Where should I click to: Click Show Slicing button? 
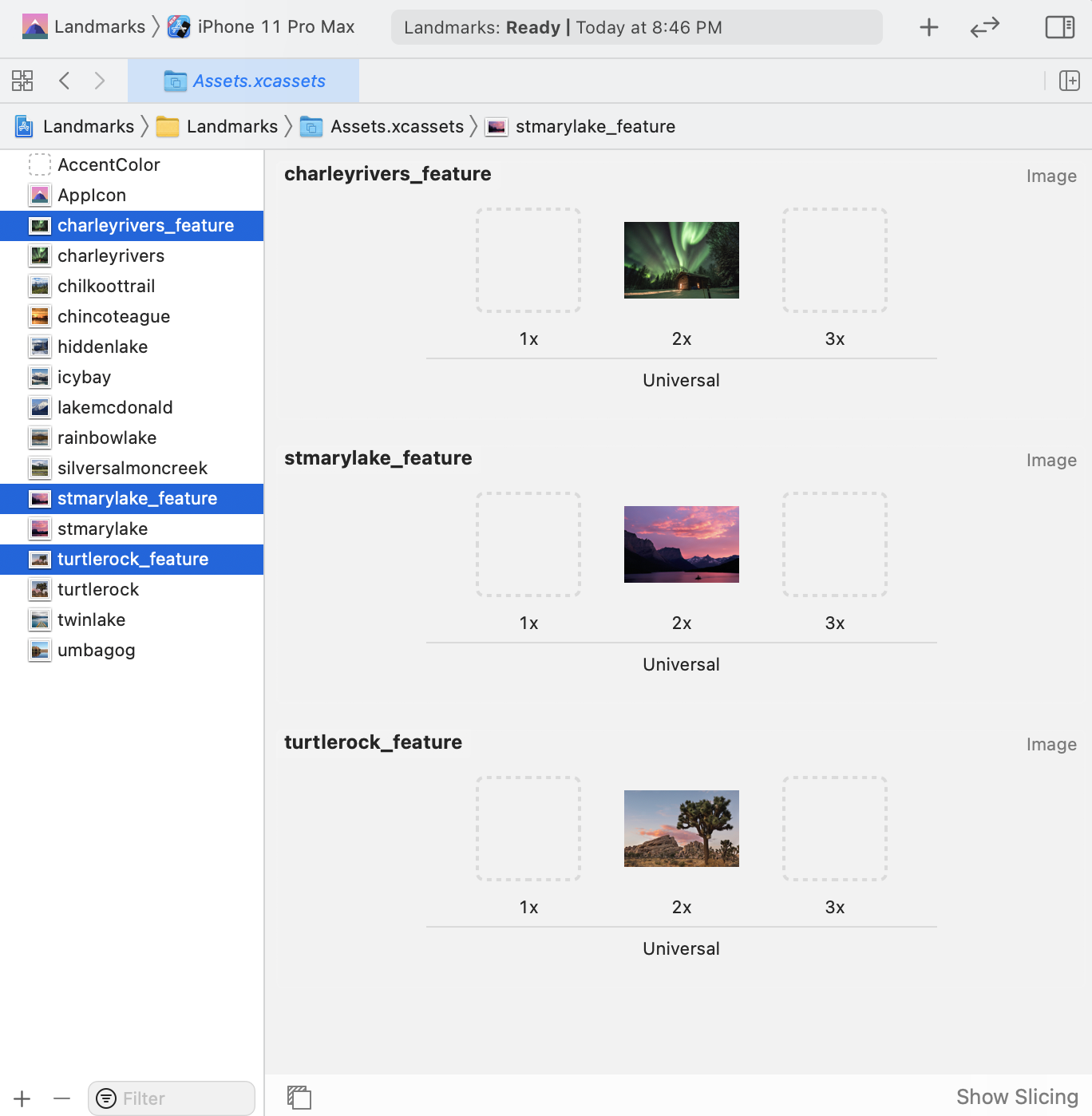pos(1016,1097)
